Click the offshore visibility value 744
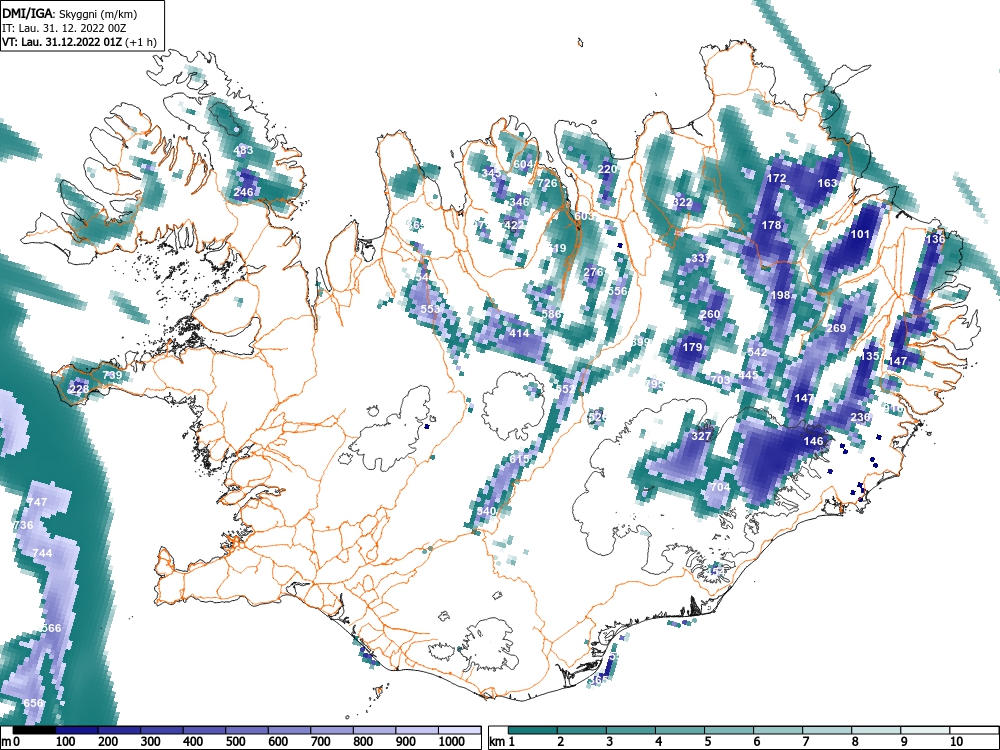The image size is (1000, 750). (x=42, y=553)
